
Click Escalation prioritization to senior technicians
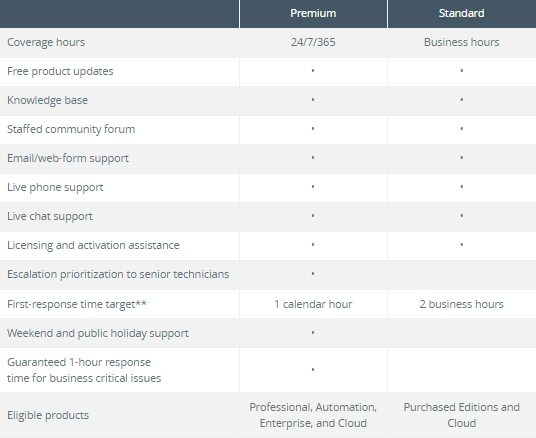point(118,275)
